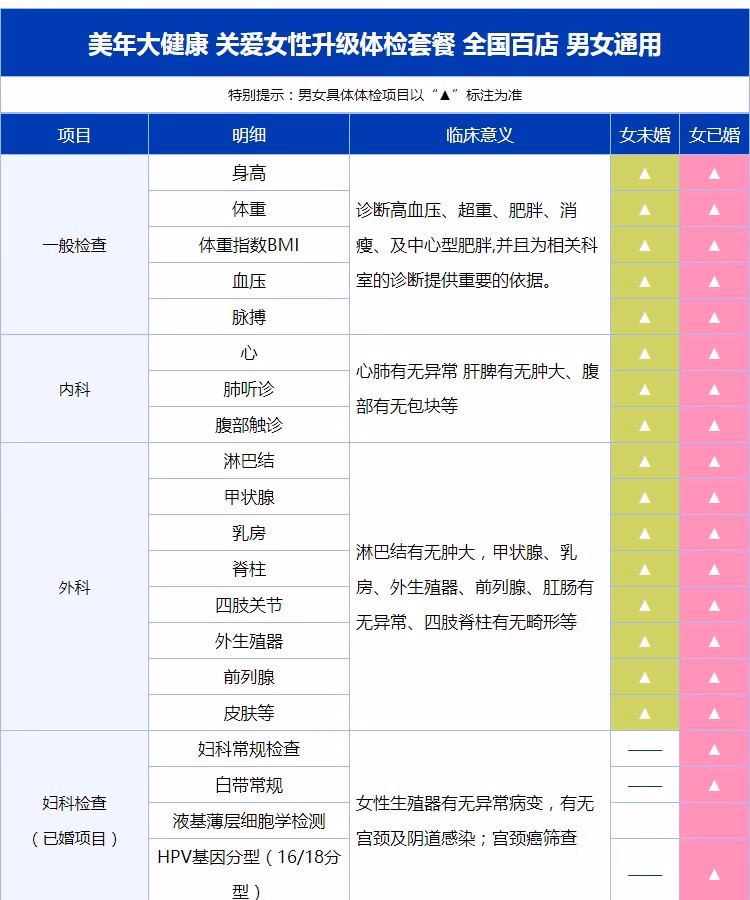Click the 乳房 detail cell

(x=248, y=533)
